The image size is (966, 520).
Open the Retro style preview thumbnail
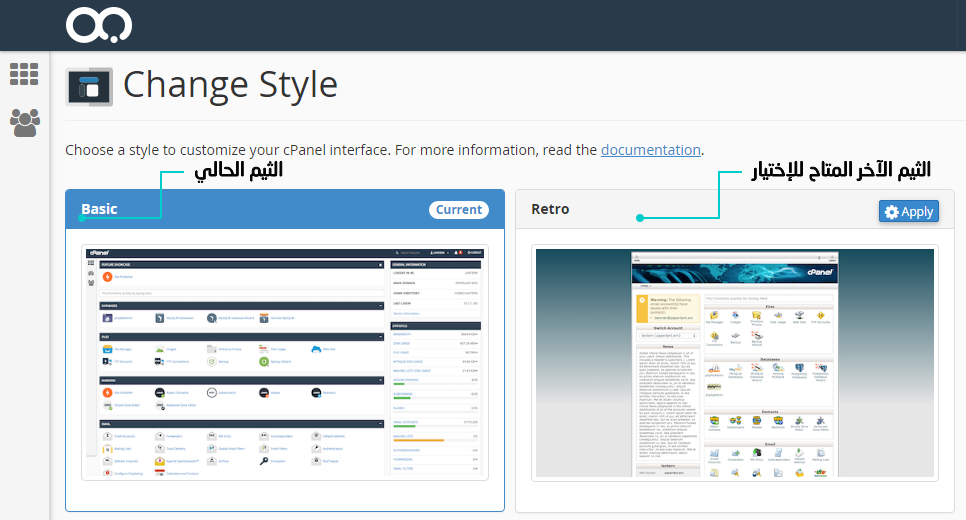point(735,362)
